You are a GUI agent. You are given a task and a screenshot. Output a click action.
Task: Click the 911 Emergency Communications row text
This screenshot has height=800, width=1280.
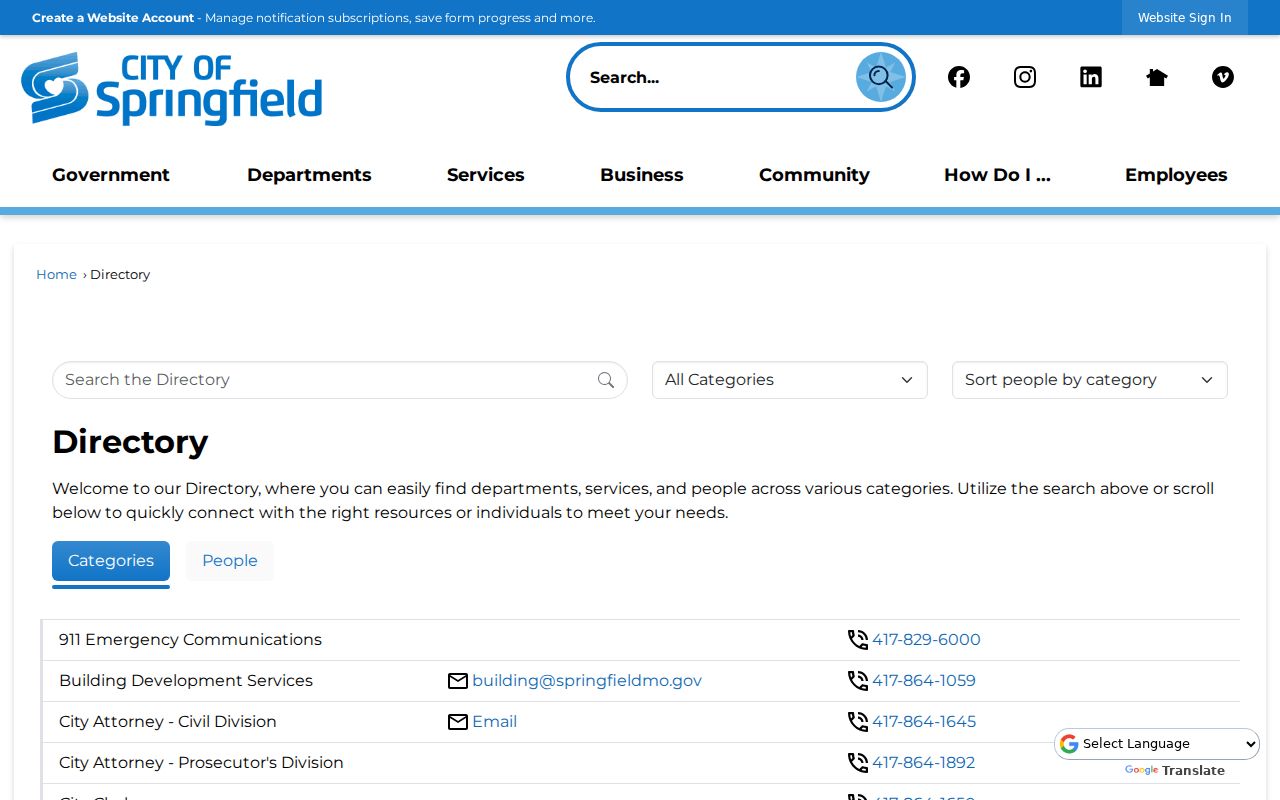190,640
